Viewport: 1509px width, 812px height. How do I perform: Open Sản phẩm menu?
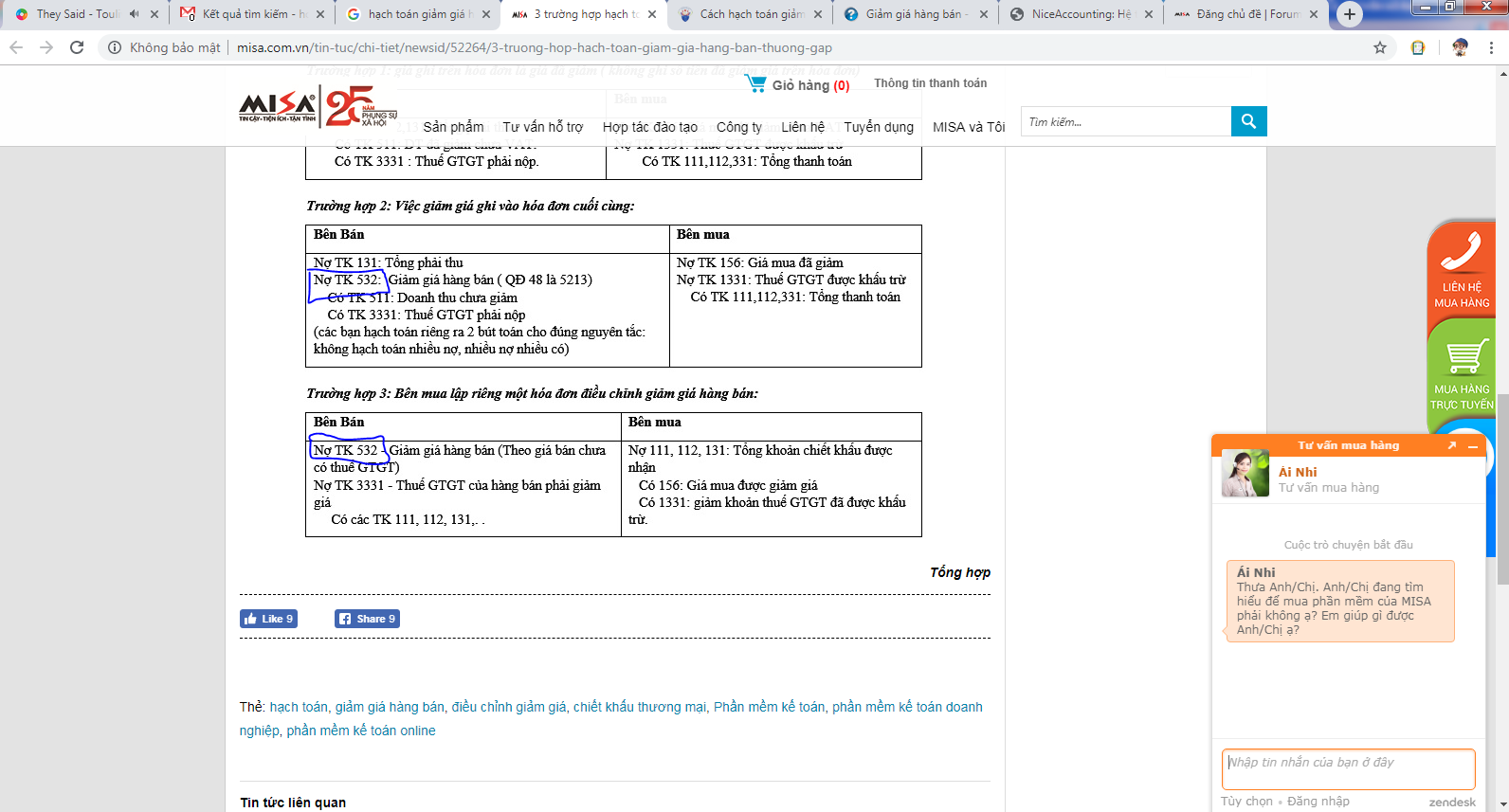(453, 127)
